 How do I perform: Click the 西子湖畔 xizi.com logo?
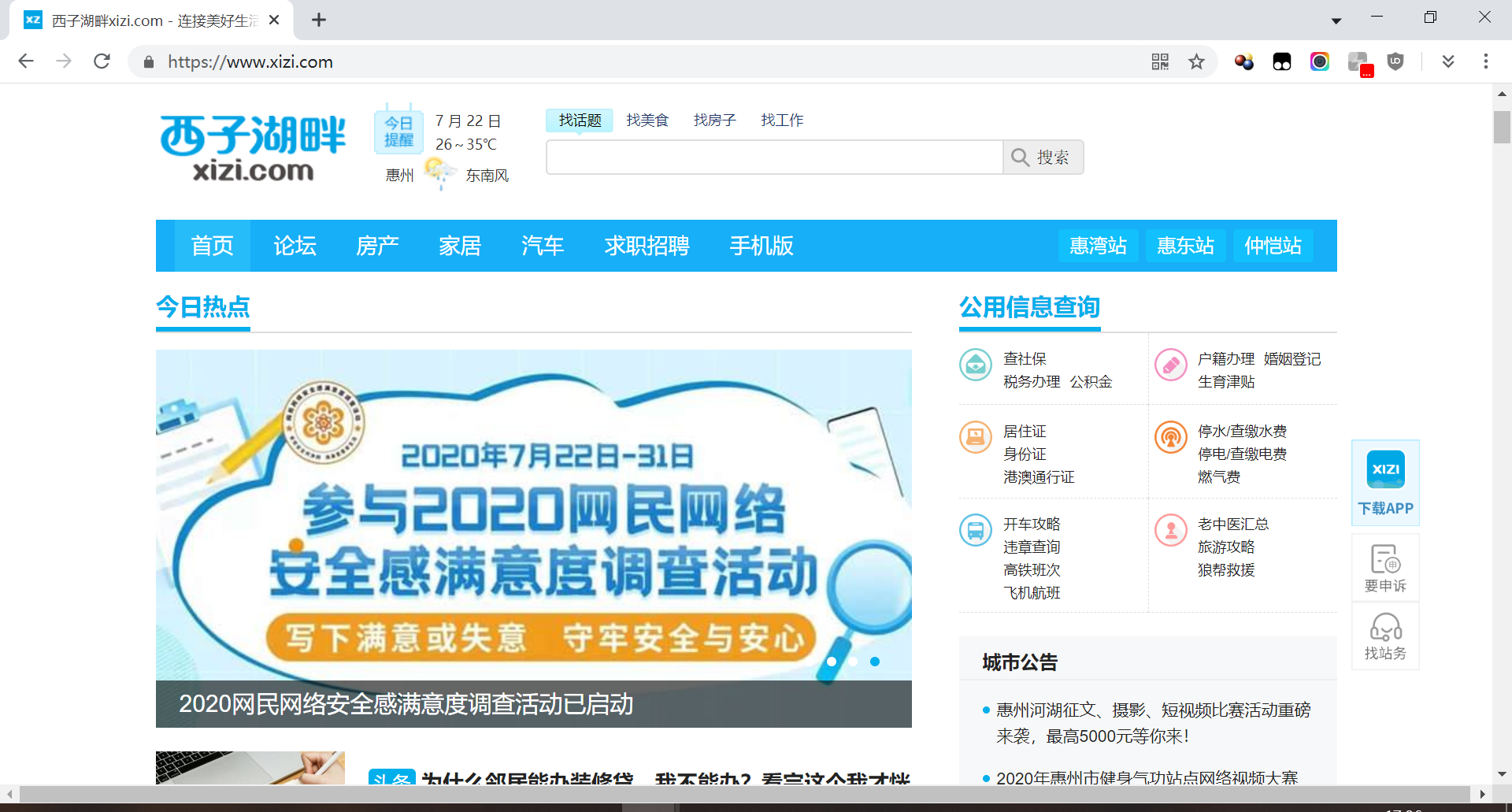pos(253,148)
